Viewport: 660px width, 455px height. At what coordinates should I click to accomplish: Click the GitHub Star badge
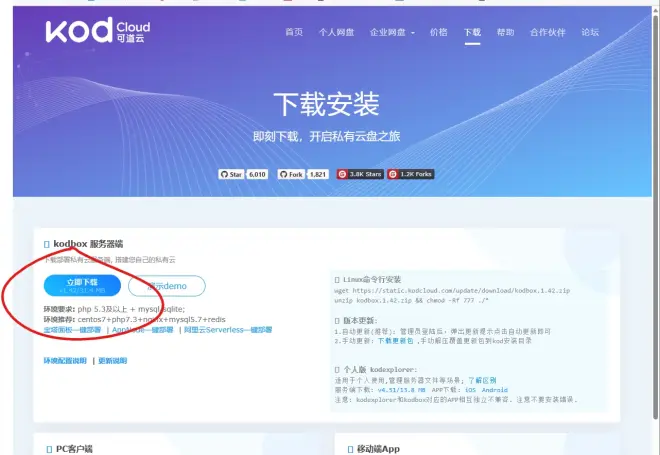[x=232, y=174]
